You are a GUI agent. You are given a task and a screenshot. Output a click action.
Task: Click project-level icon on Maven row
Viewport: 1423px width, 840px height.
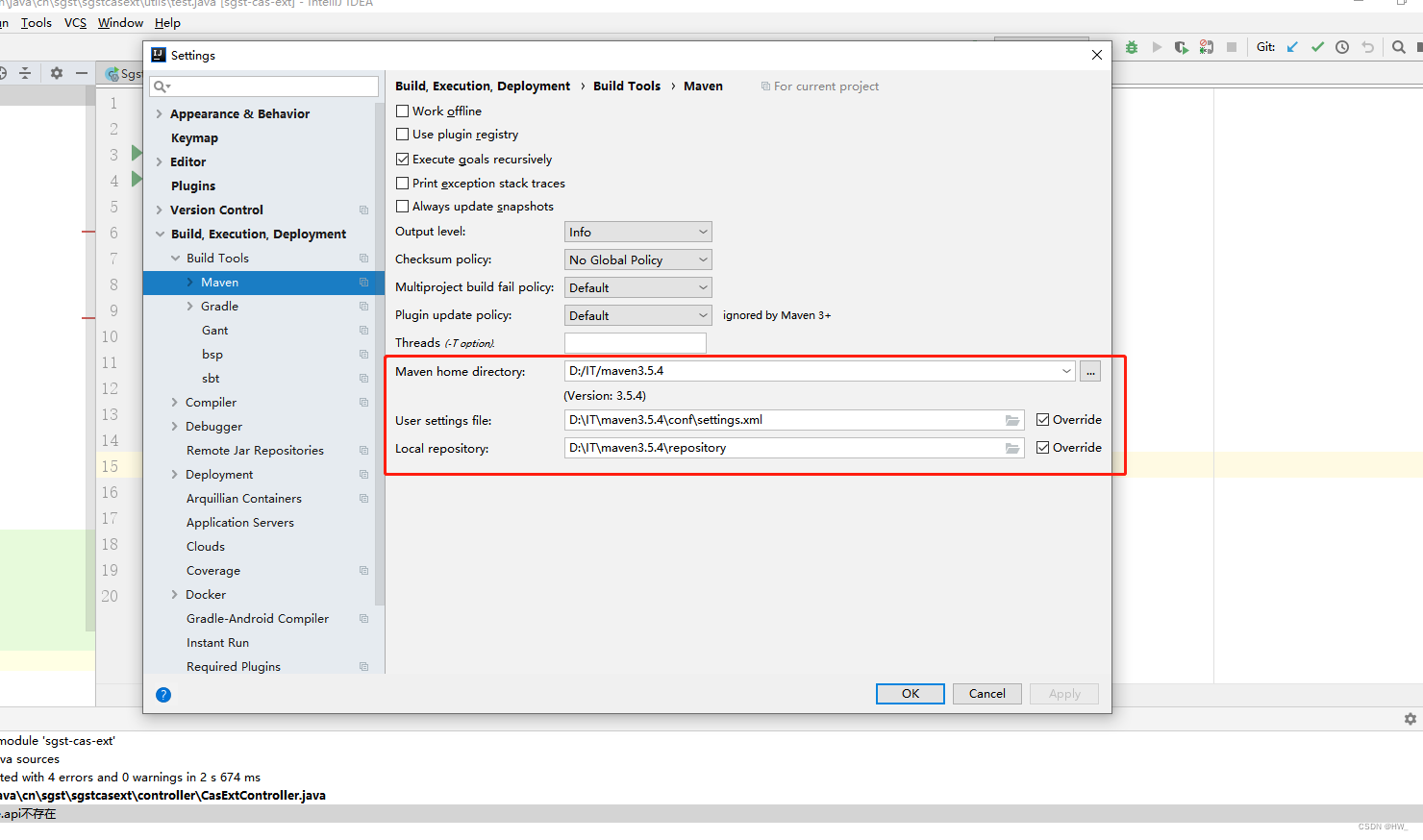click(363, 283)
